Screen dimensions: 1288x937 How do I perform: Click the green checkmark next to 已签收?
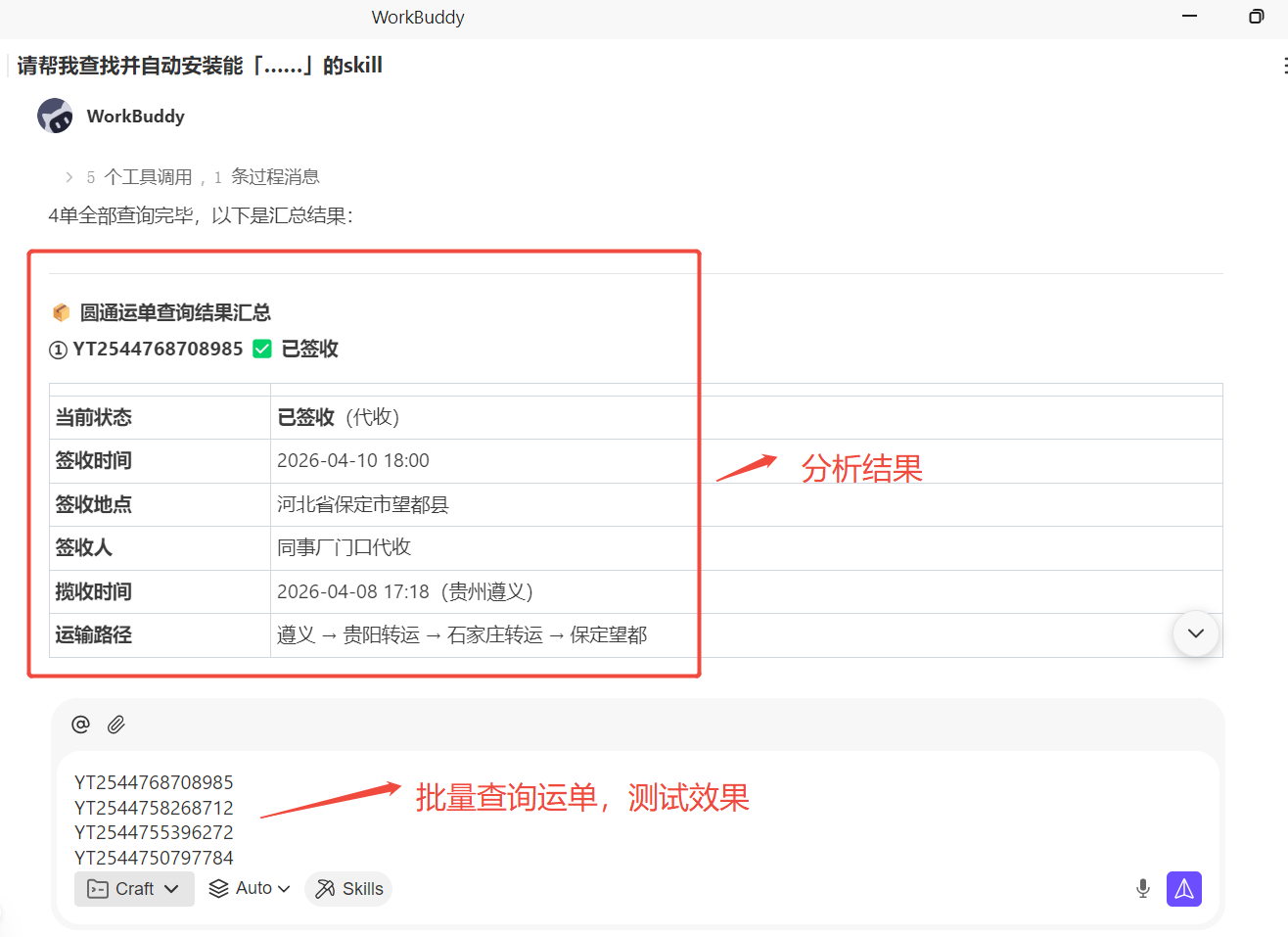coord(261,349)
